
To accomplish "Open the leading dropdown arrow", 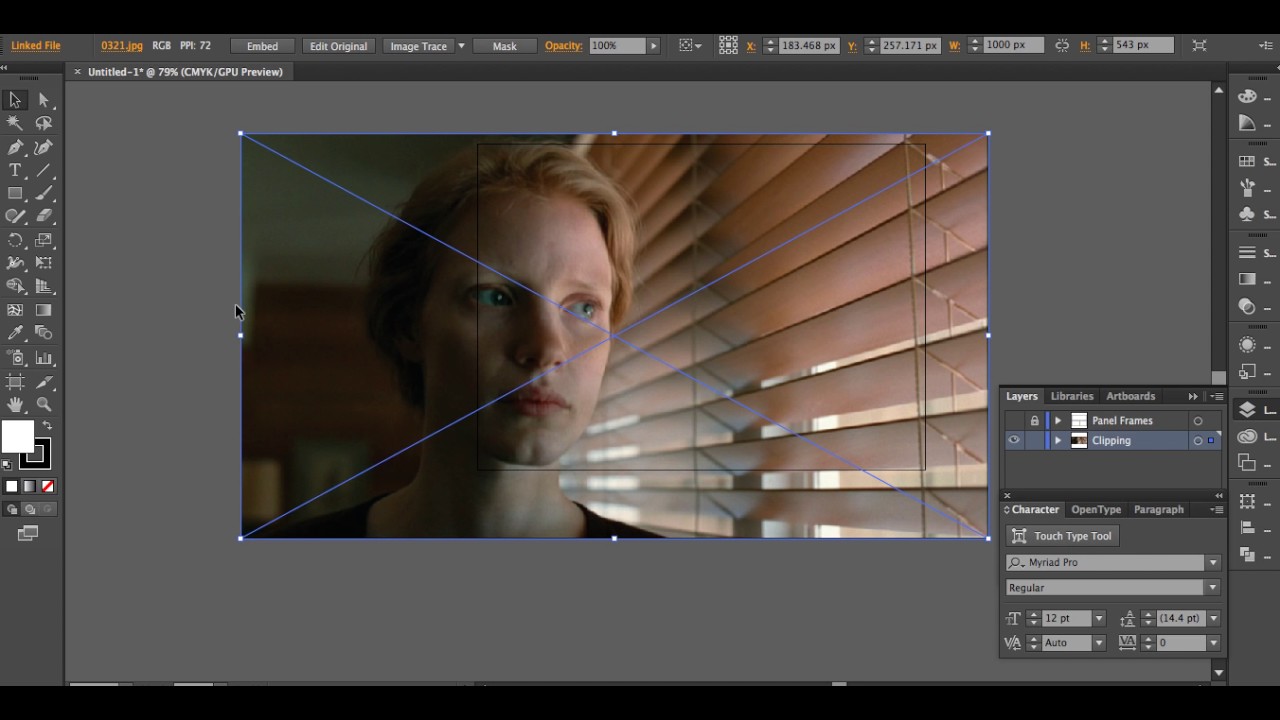I will tap(1213, 618).
